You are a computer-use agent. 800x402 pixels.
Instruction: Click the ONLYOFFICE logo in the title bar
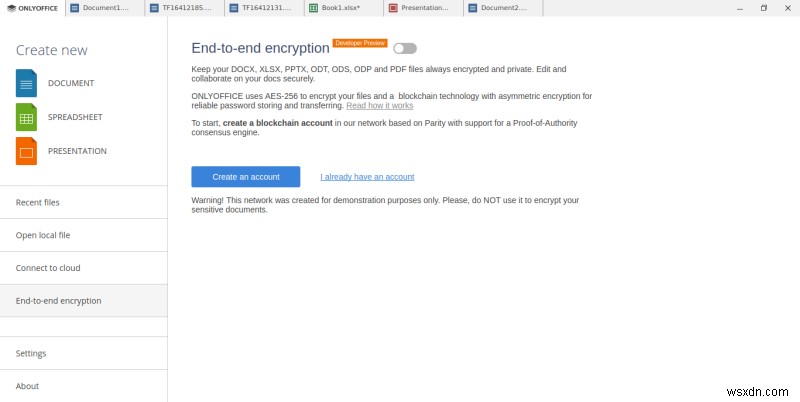coord(32,8)
